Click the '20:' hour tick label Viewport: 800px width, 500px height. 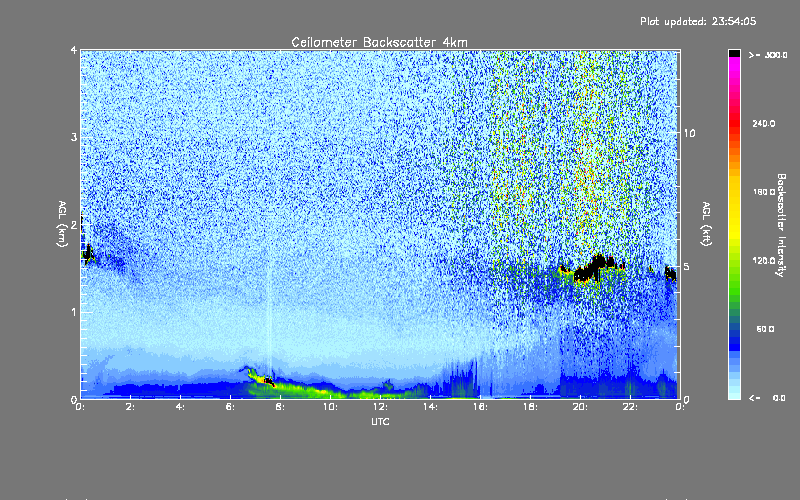(x=580, y=407)
